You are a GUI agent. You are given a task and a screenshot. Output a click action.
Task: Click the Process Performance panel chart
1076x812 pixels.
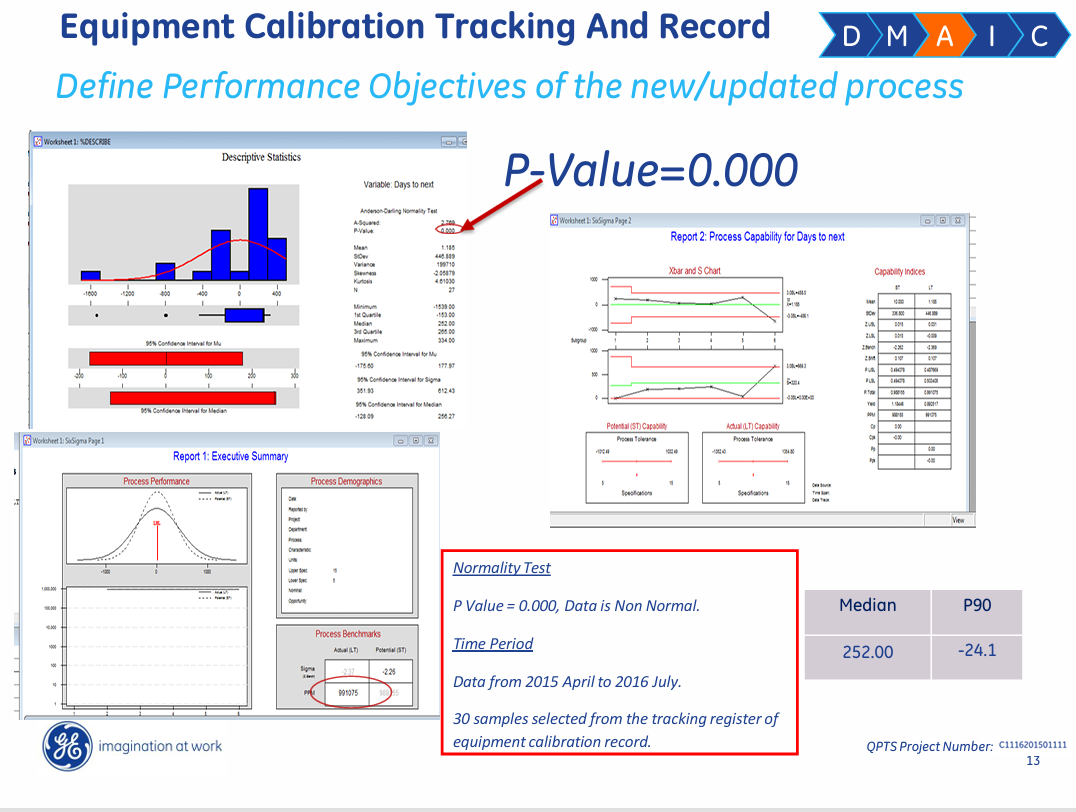click(157, 525)
